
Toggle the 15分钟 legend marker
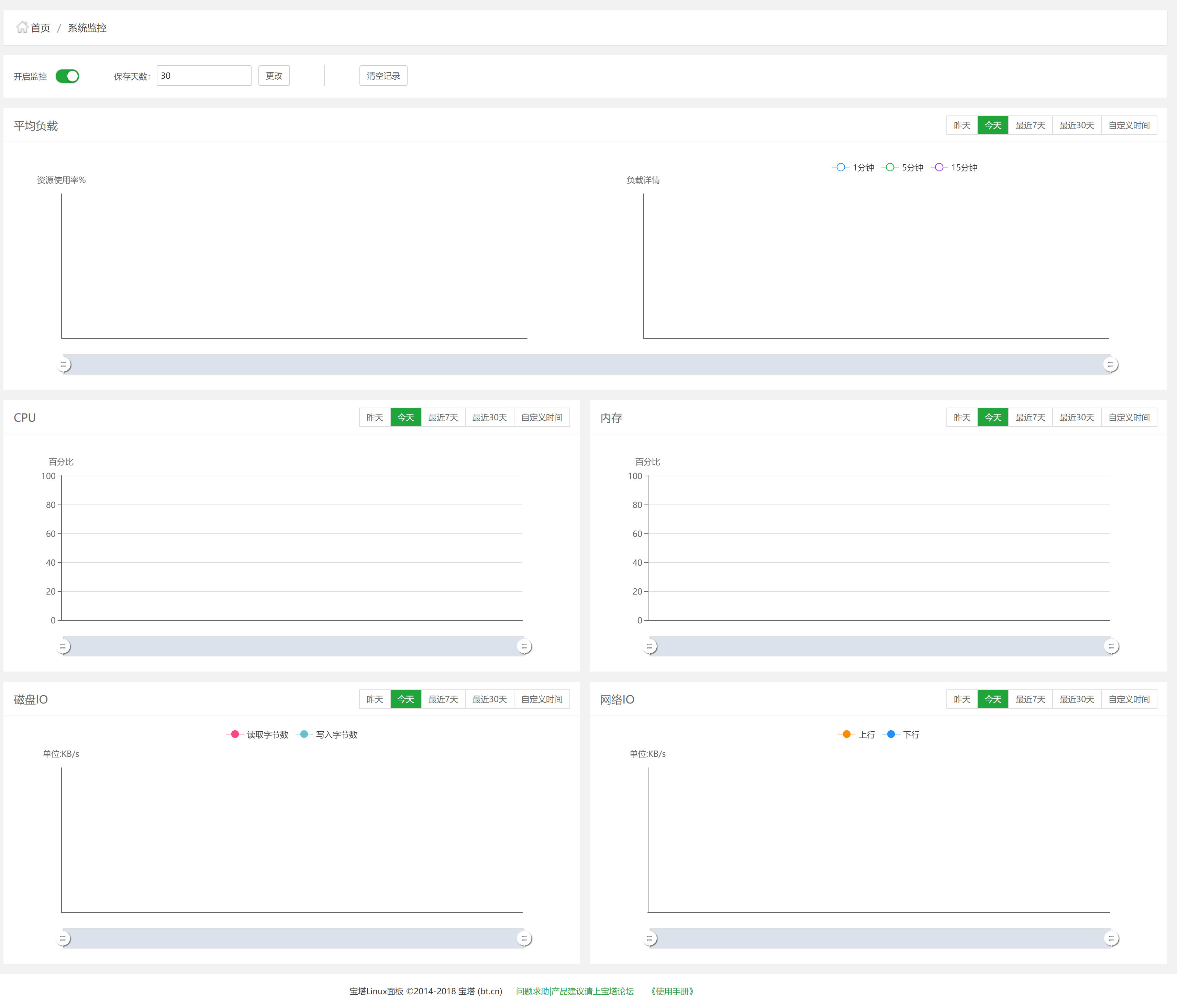click(939, 167)
